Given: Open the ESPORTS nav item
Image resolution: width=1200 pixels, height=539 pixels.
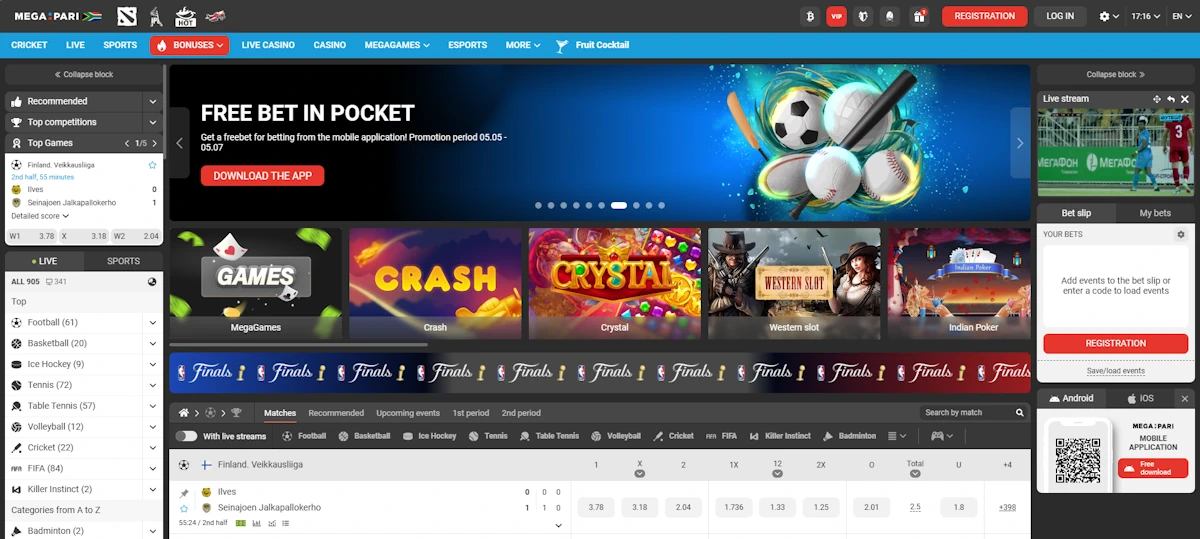Looking at the screenshot, I should pos(468,45).
